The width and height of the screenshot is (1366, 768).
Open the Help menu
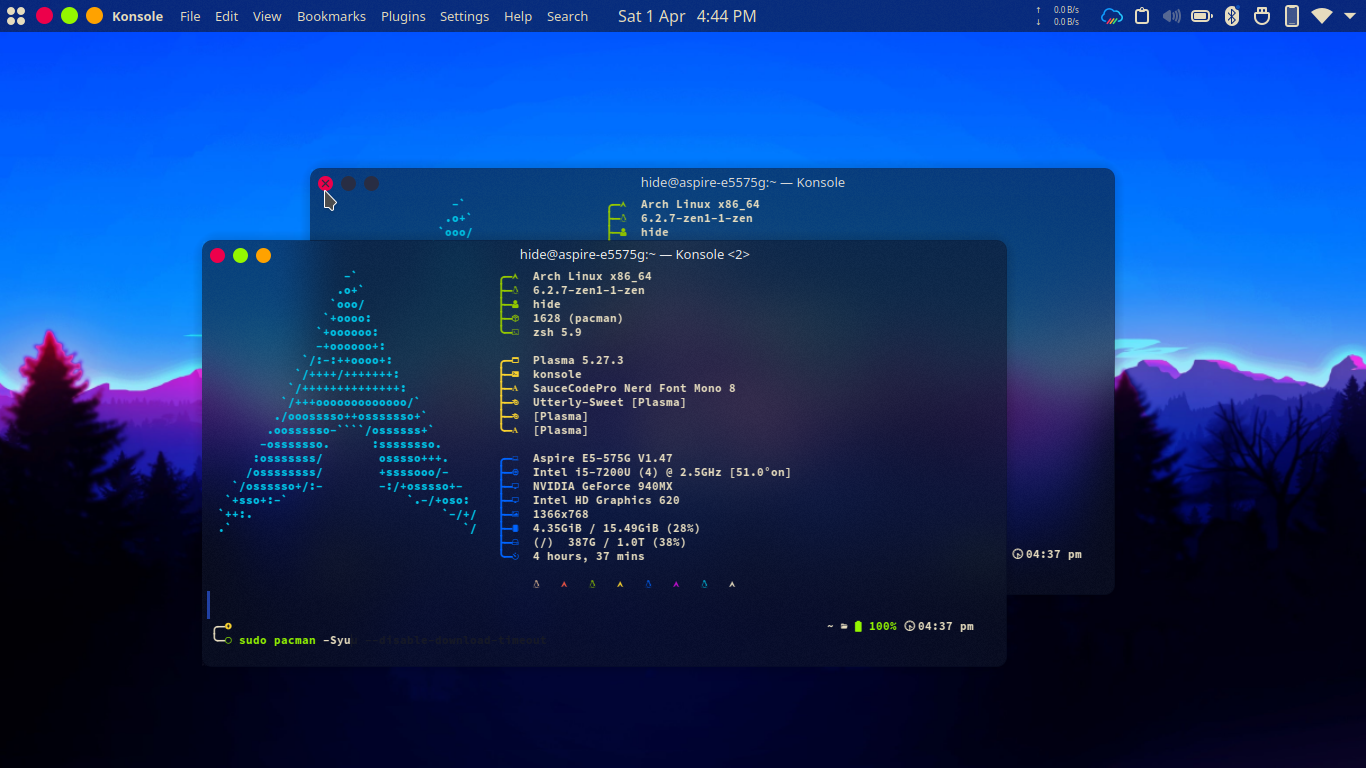tap(518, 16)
